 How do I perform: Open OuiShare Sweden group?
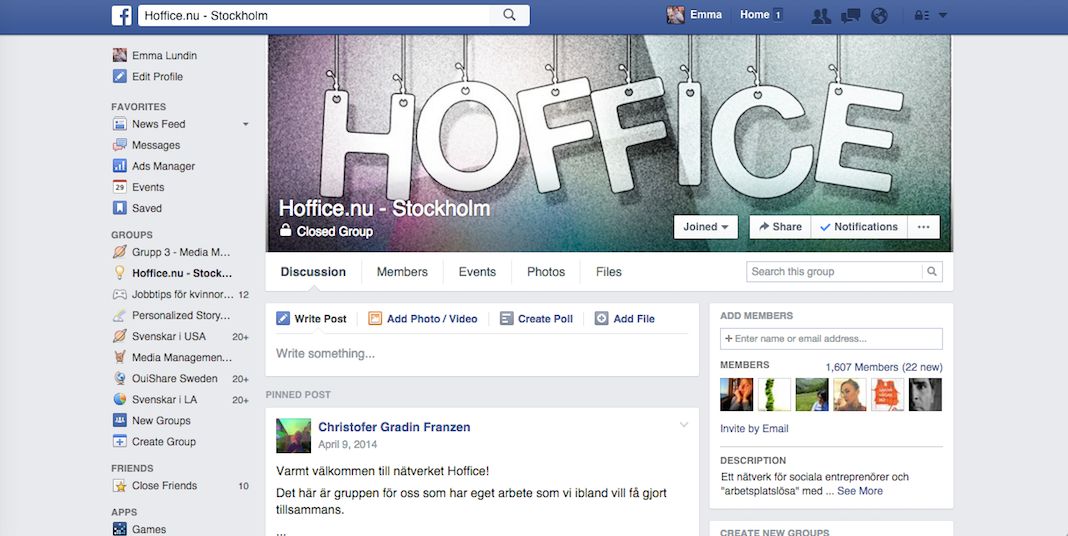pos(175,379)
